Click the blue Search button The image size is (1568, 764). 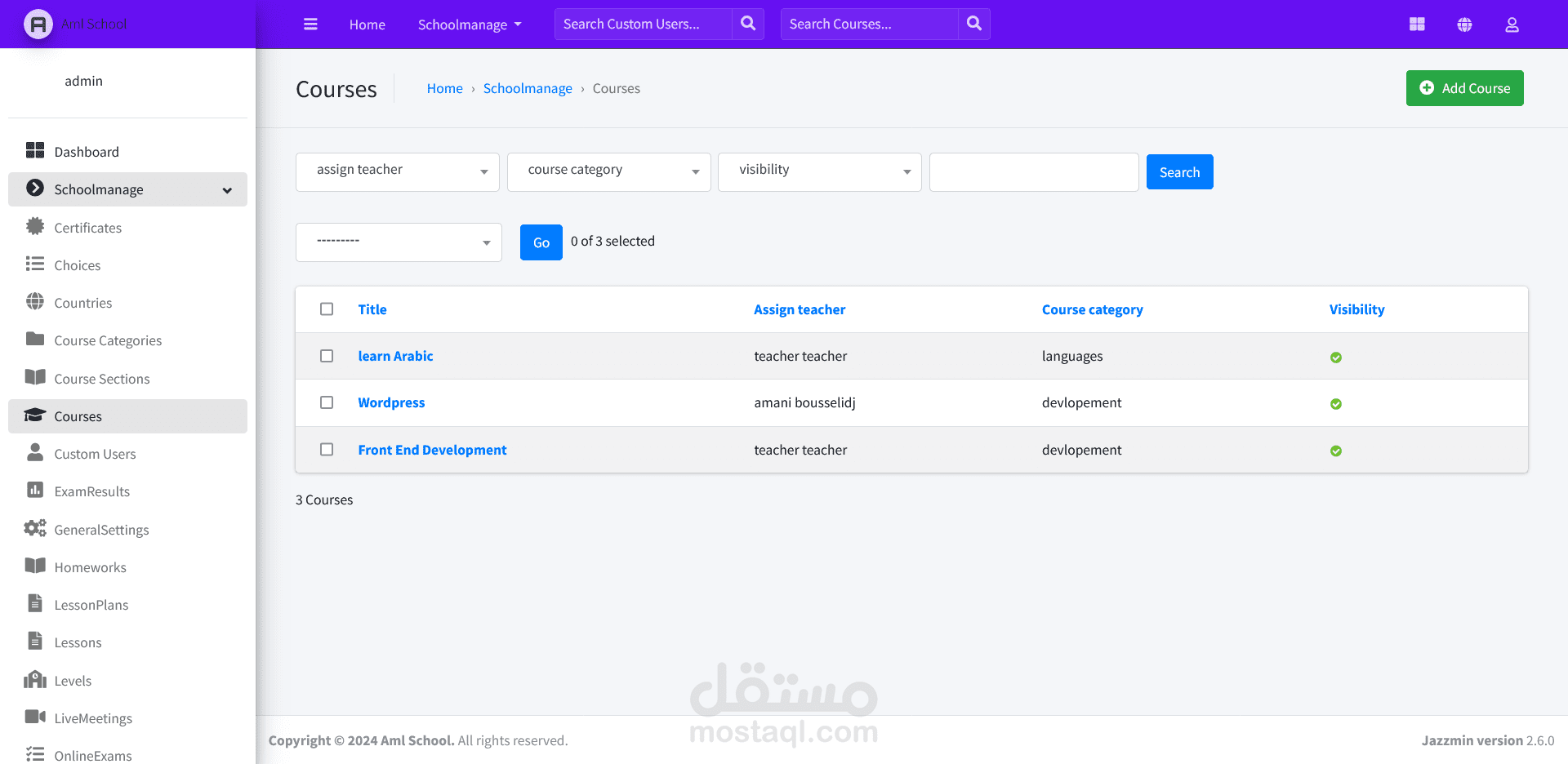coord(1180,172)
